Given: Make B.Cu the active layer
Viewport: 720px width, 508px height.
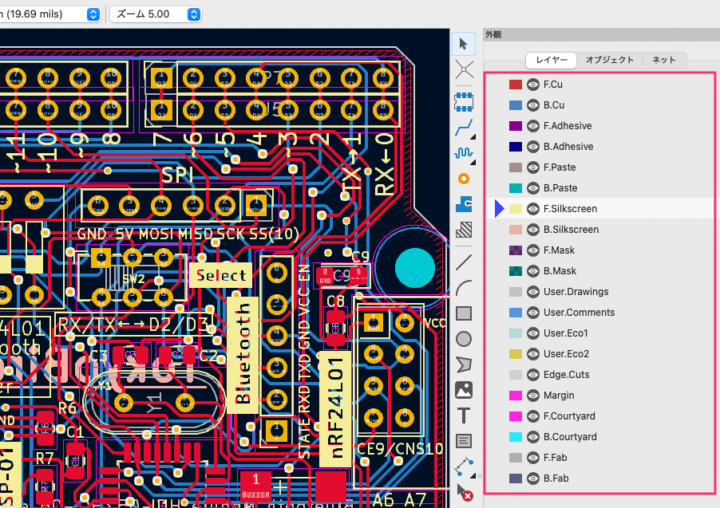Looking at the screenshot, I should point(554,105).
